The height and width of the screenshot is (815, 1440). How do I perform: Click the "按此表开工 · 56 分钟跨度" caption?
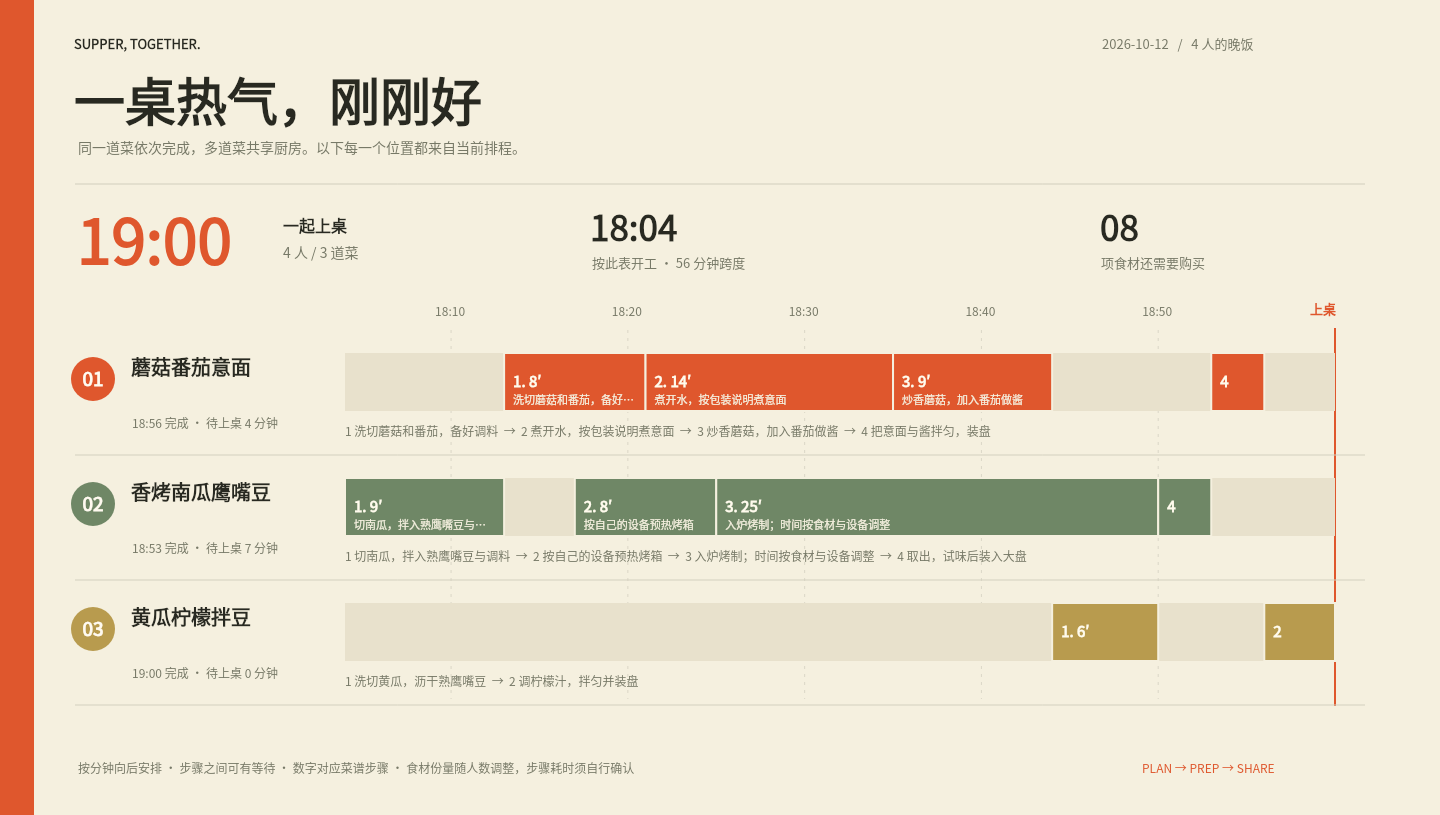coord(668,264)
